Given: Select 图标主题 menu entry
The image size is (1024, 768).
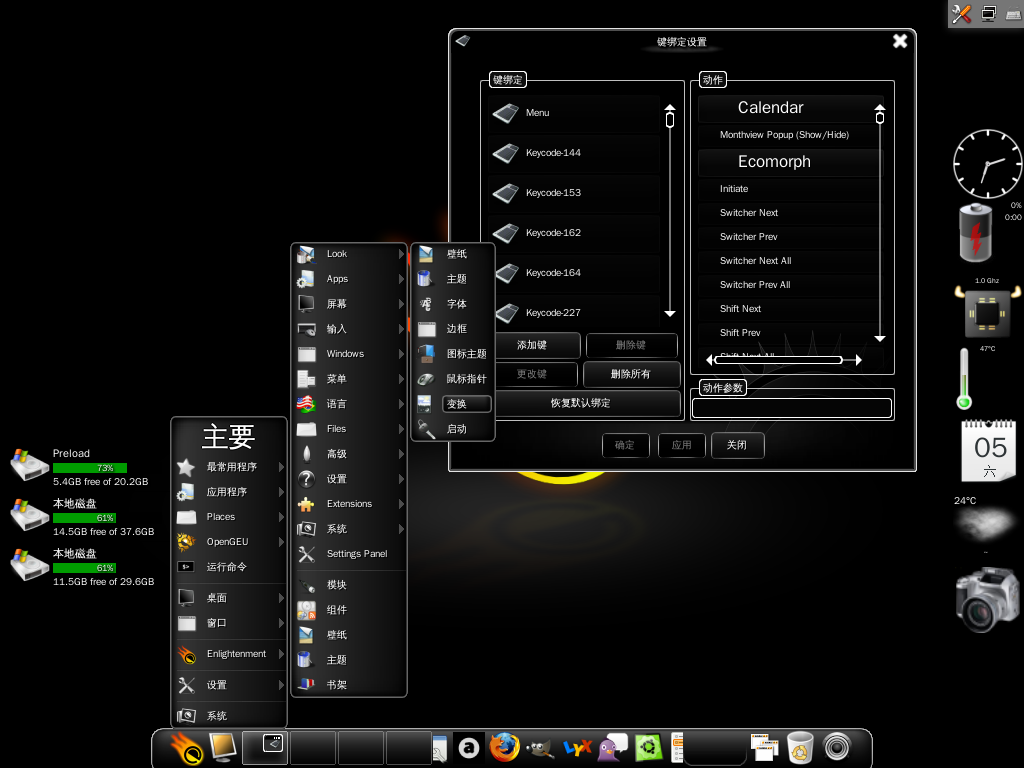Looking at the screenshot, I should point(453,354).
